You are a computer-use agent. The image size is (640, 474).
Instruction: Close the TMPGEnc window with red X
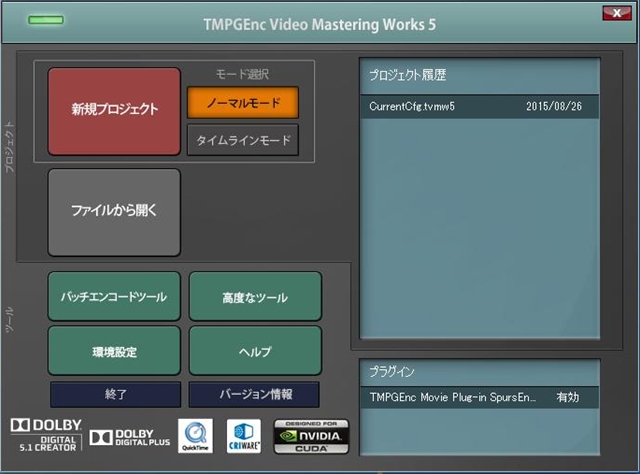click(617, 13)
